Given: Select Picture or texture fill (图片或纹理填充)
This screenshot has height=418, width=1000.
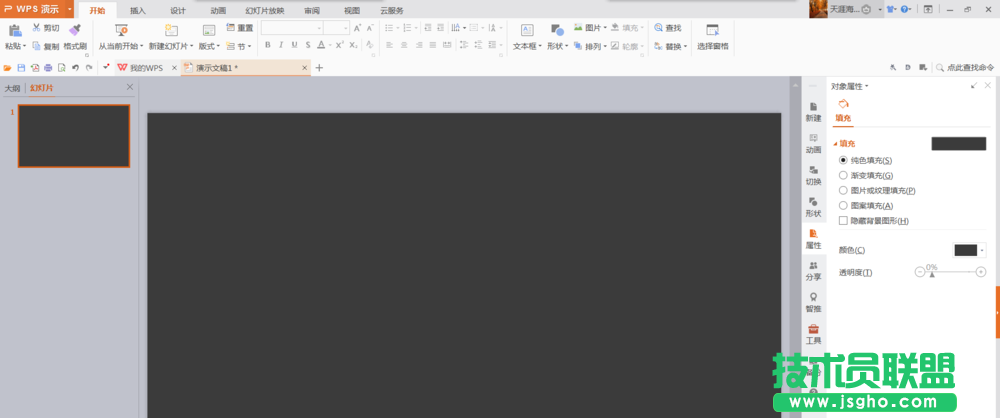Looking at the screenshot, I should point(843,190).
